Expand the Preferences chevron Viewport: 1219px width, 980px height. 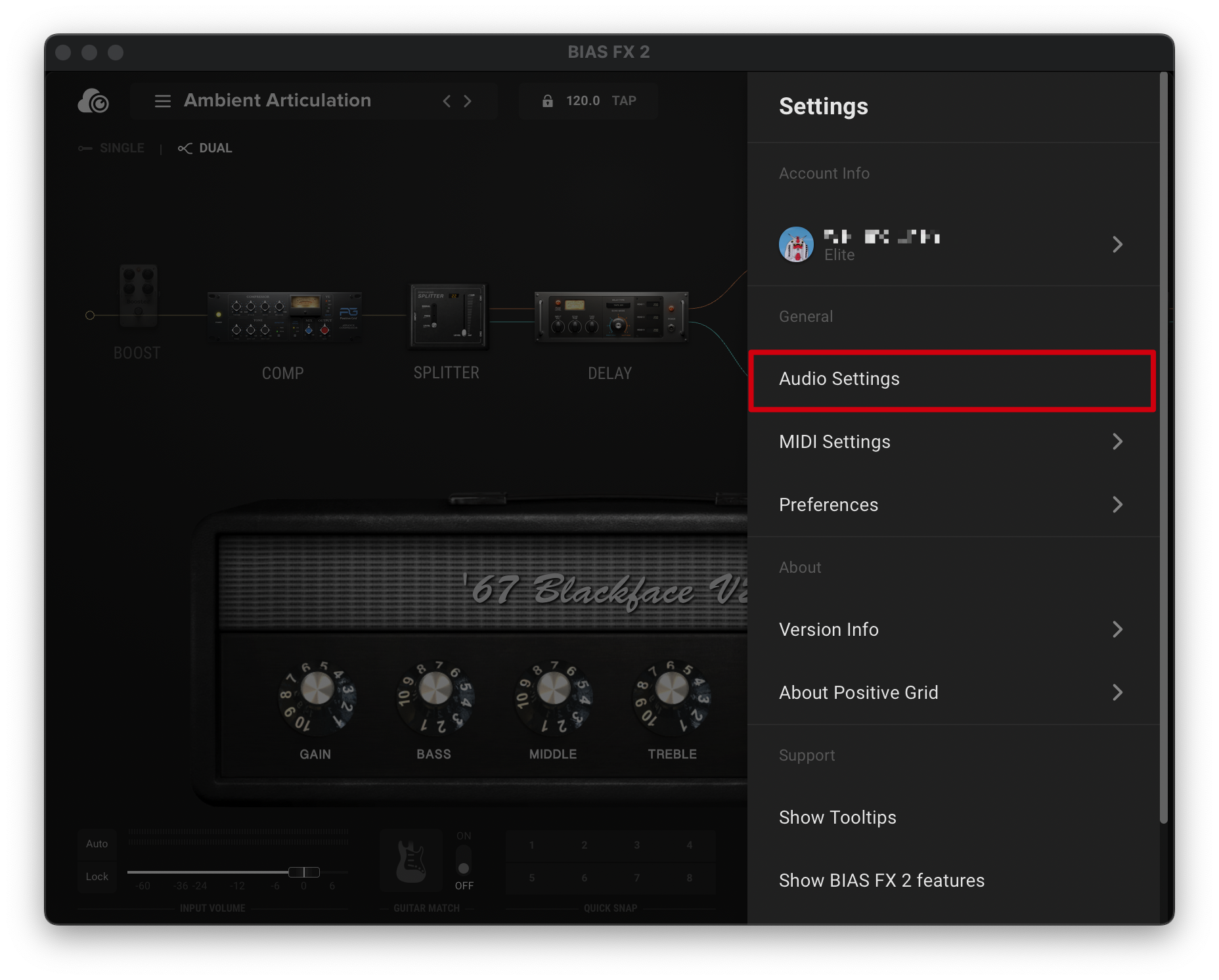point(1117,505)
